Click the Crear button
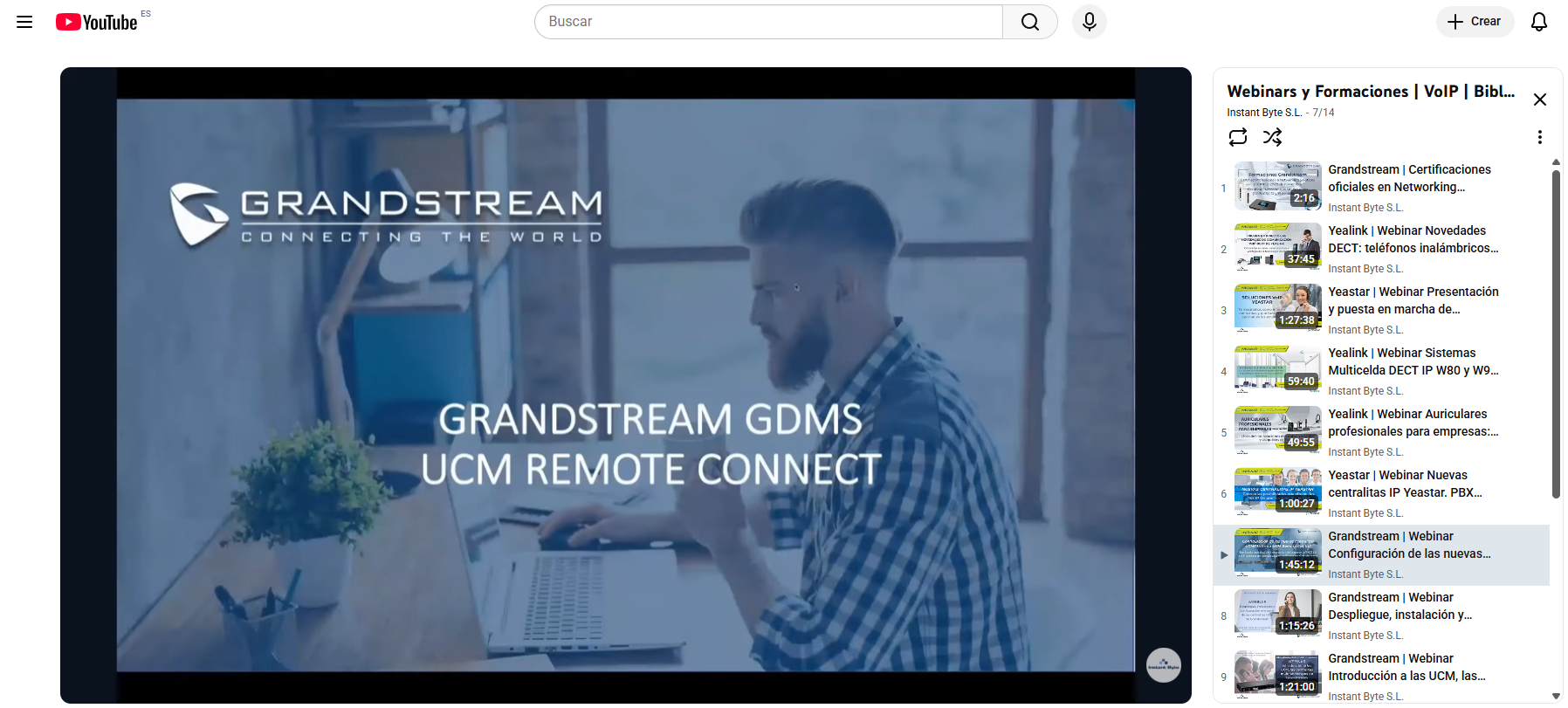This screenshot has width=1568, height=708. 1474,22
